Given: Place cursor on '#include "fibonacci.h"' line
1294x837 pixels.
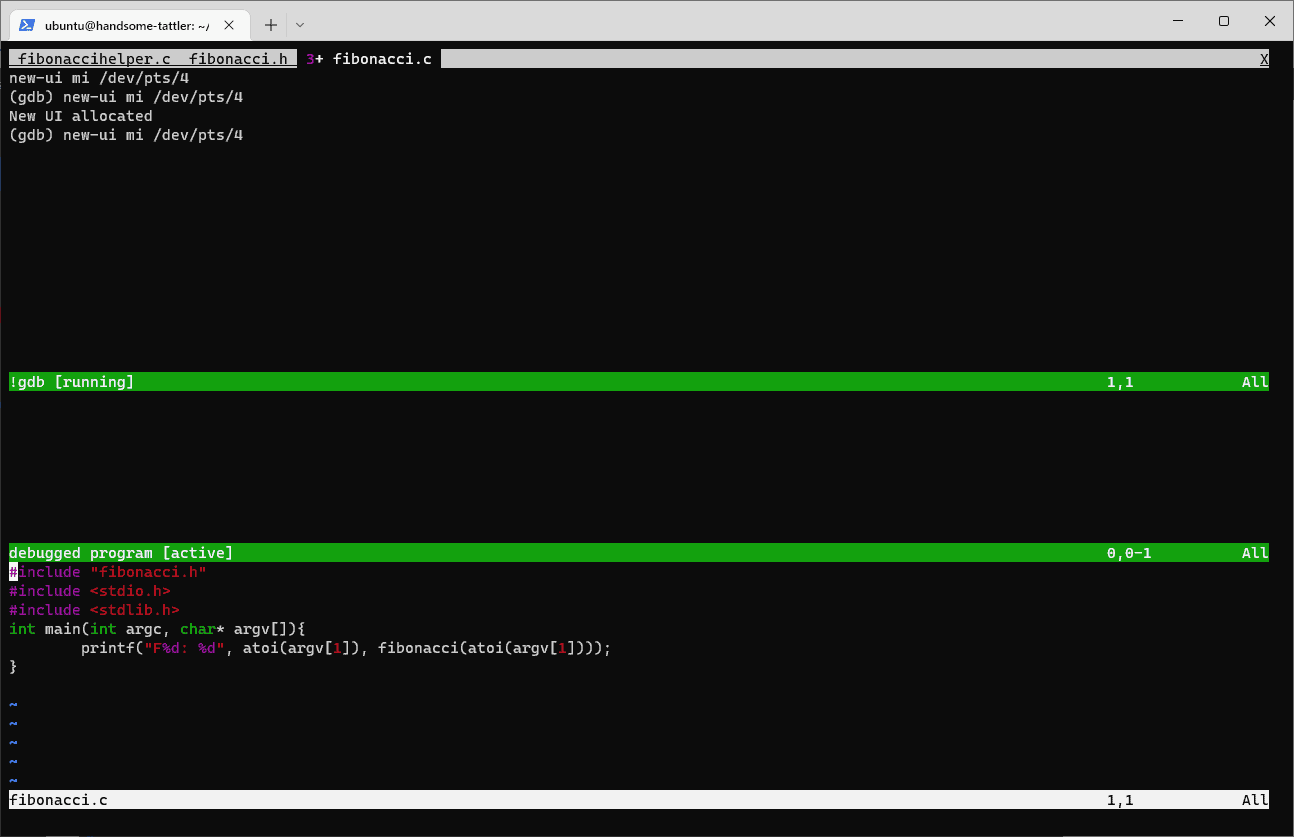Looking at the screenshot, I should tap(108, 572).
